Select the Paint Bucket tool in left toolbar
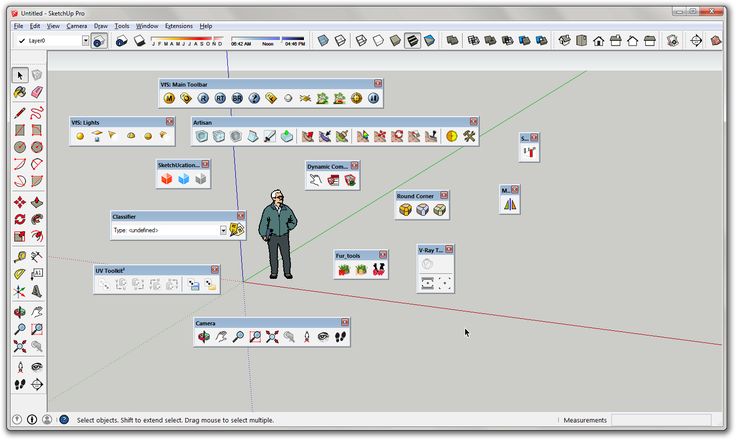This screenshot has height=440, width=736. pos(20,92)
